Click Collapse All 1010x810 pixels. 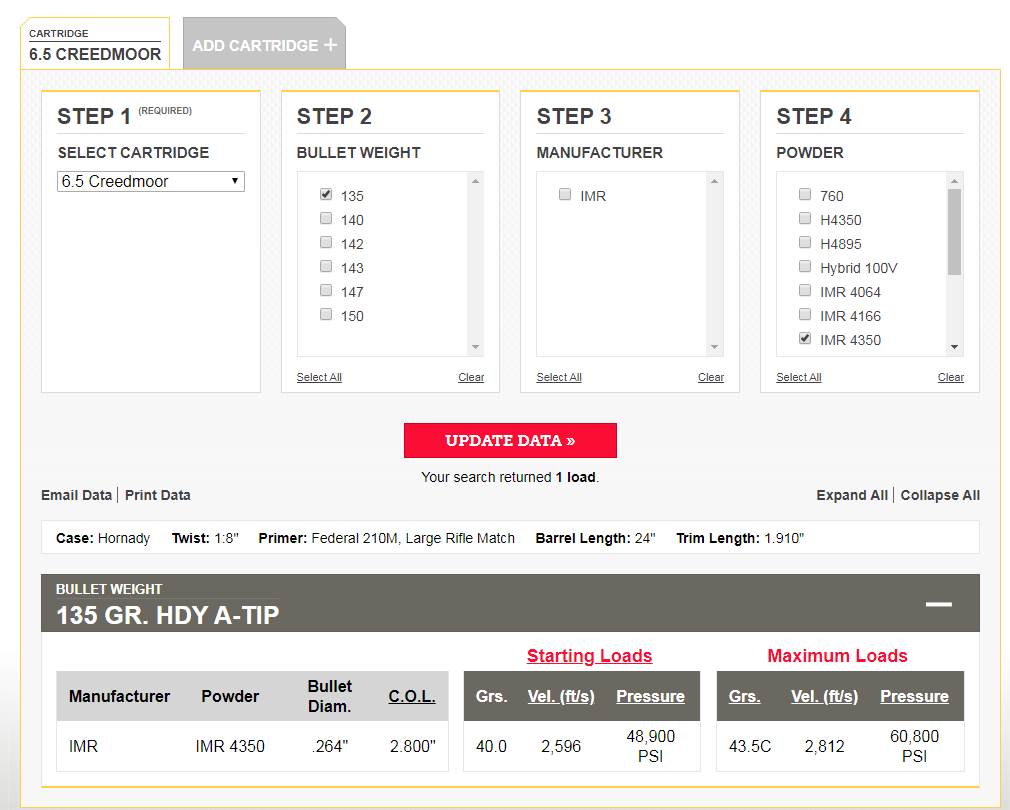point(940,495)
